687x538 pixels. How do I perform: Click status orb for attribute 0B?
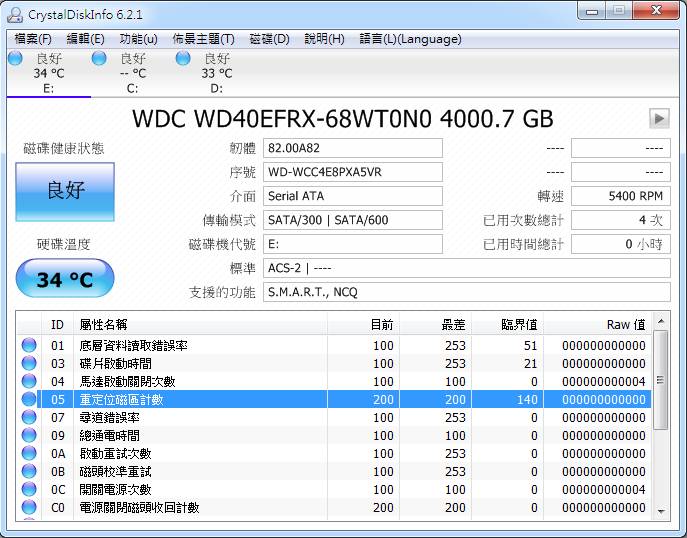pos(29,471)
